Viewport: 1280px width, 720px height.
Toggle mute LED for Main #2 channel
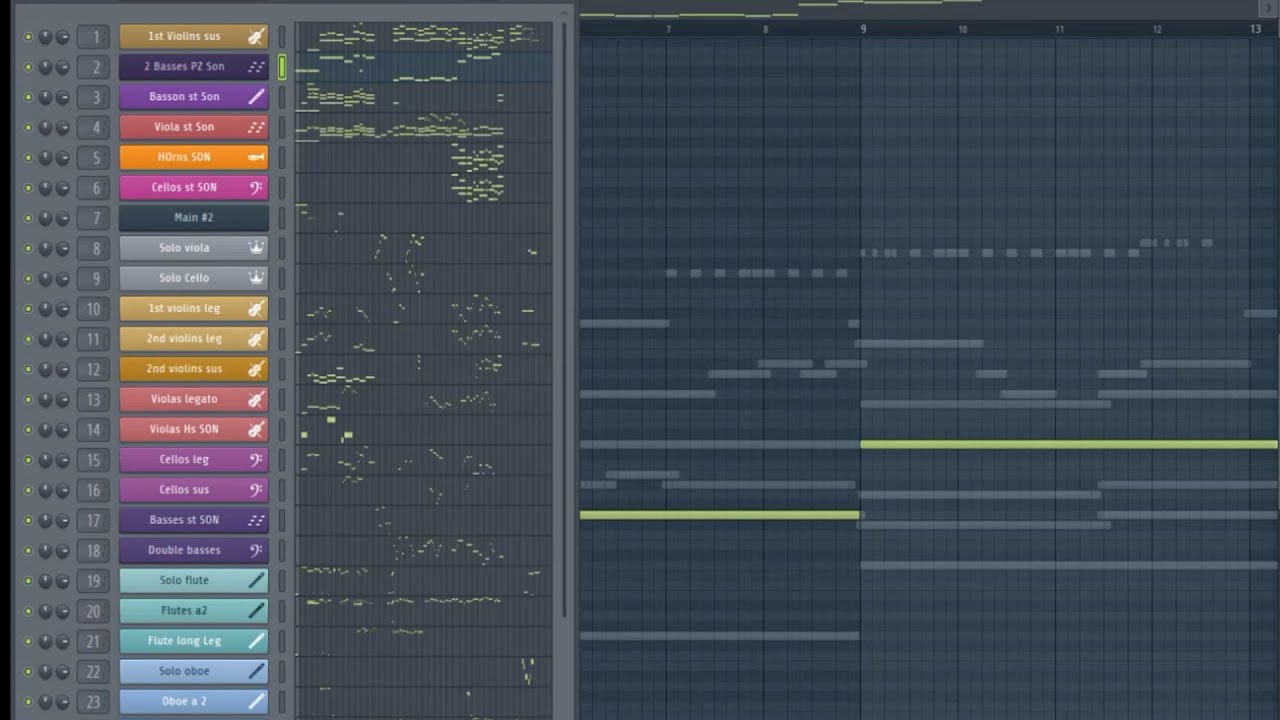coord(28,218)
